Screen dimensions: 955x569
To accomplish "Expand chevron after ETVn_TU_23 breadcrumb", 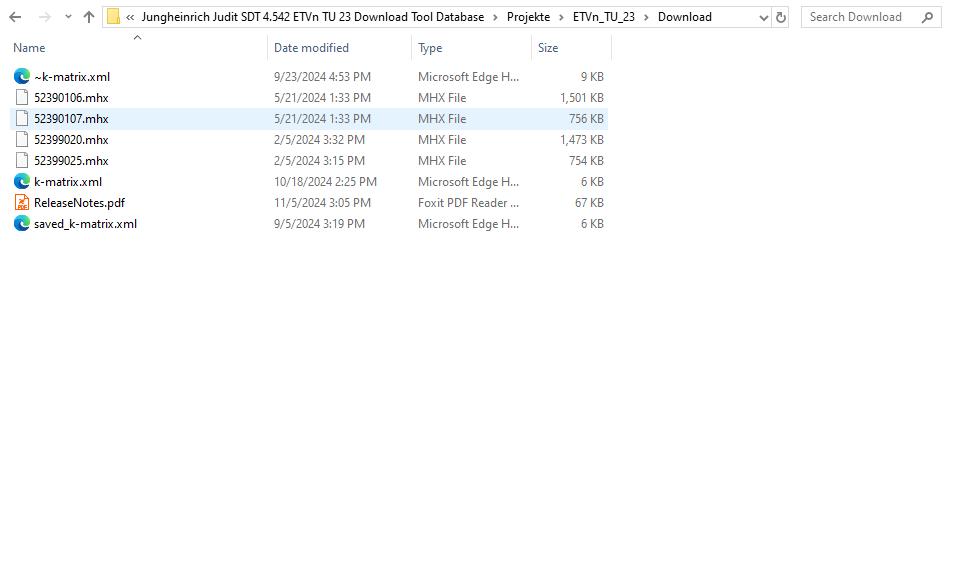I will point(646,17).
